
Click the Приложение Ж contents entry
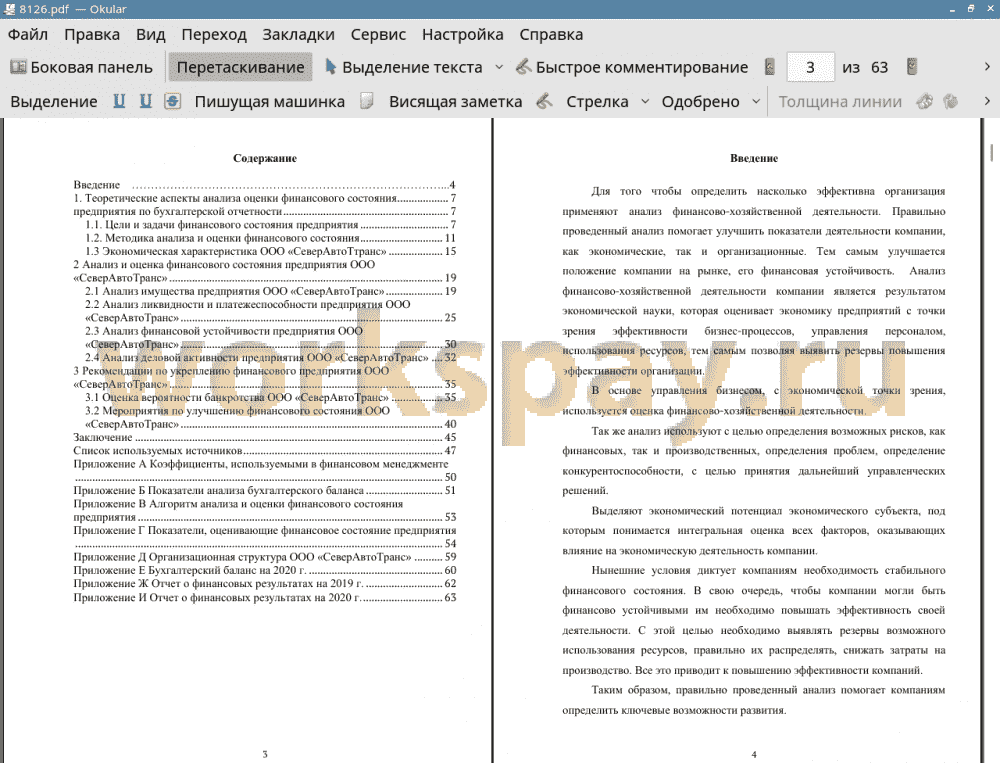[265, 584]
